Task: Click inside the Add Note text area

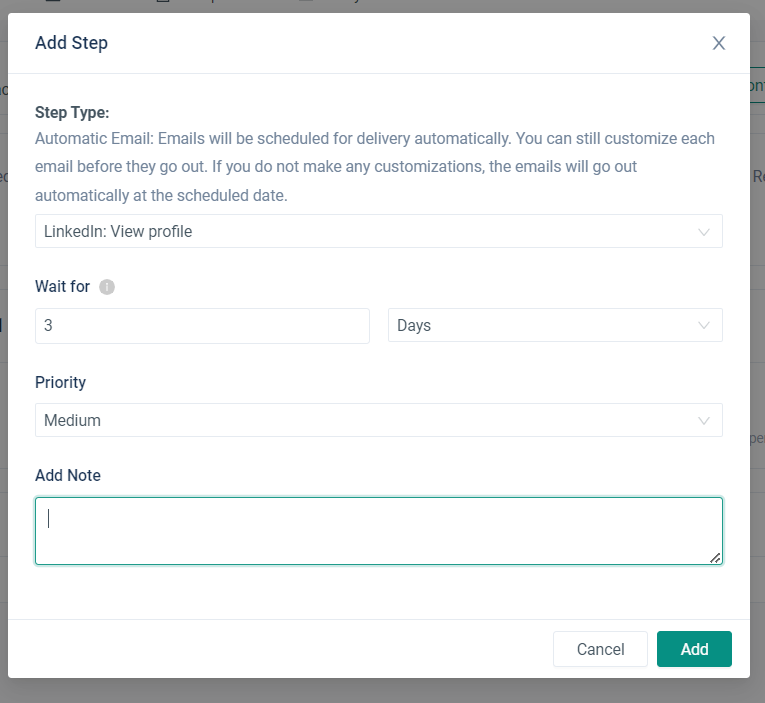Action: click(x=378, y=531)
